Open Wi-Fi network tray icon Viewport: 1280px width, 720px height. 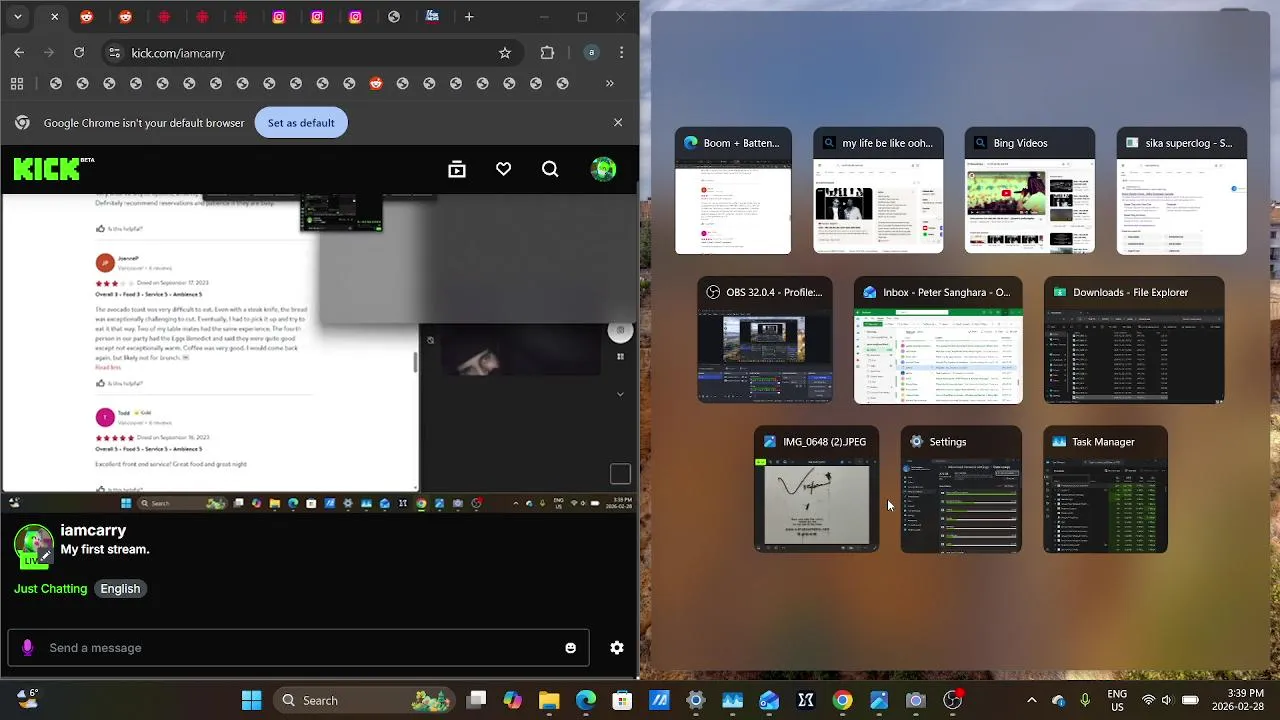point(1148,701)
